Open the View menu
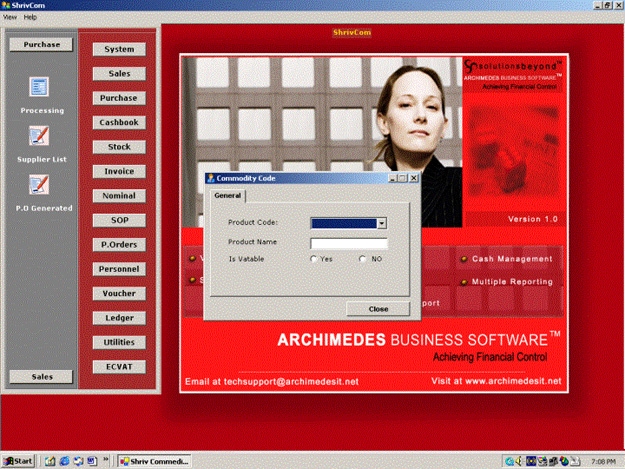This screenshot has width=625, height=469. (x=10, y=17)
